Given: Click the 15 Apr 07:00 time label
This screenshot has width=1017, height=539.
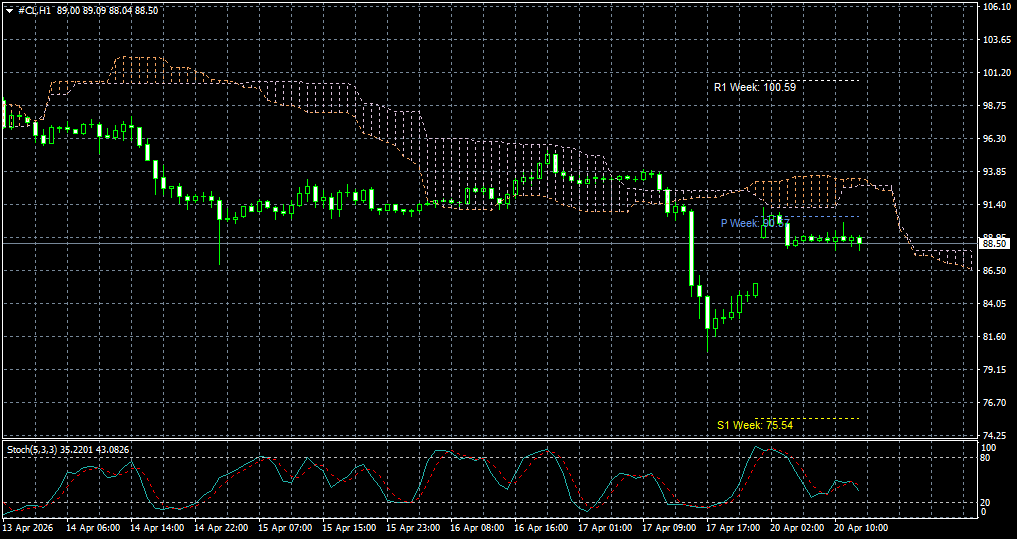Looking at the screenshot, I should tap(286, 529).
